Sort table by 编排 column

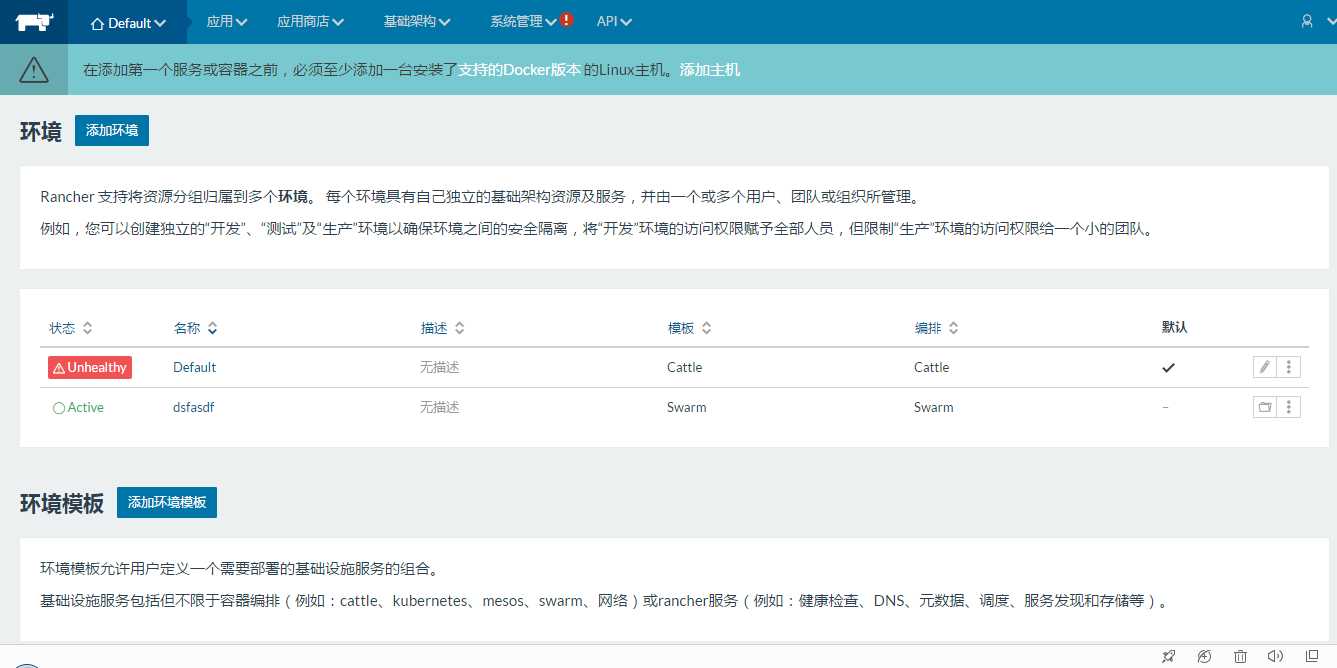tap(936, 328)
